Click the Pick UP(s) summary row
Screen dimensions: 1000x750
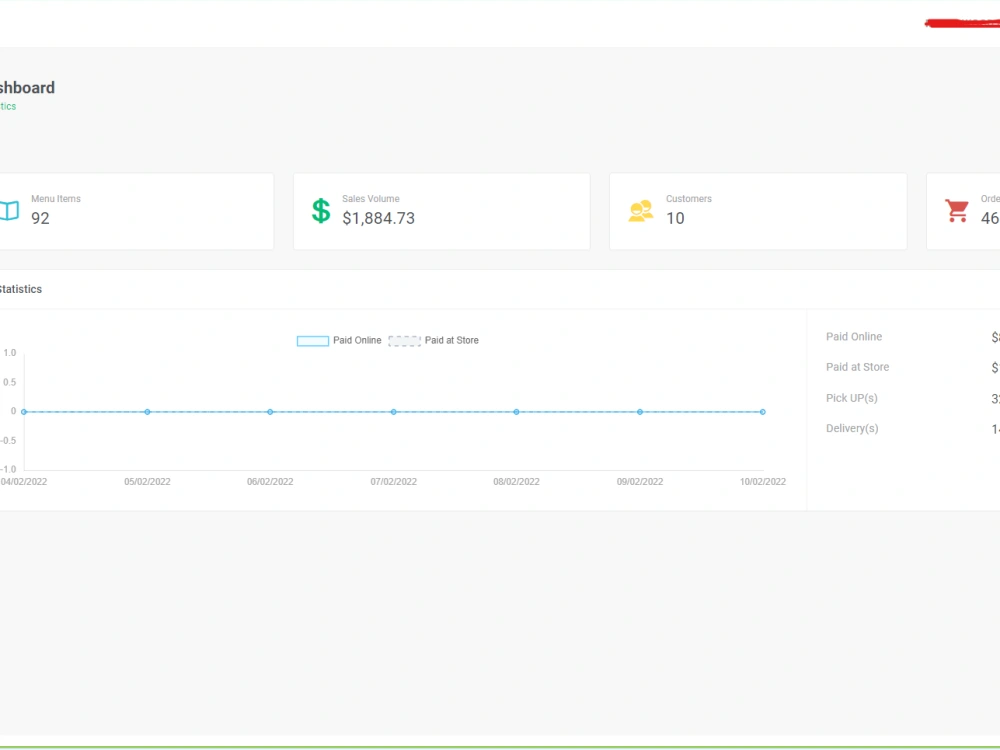coord(913,398)
